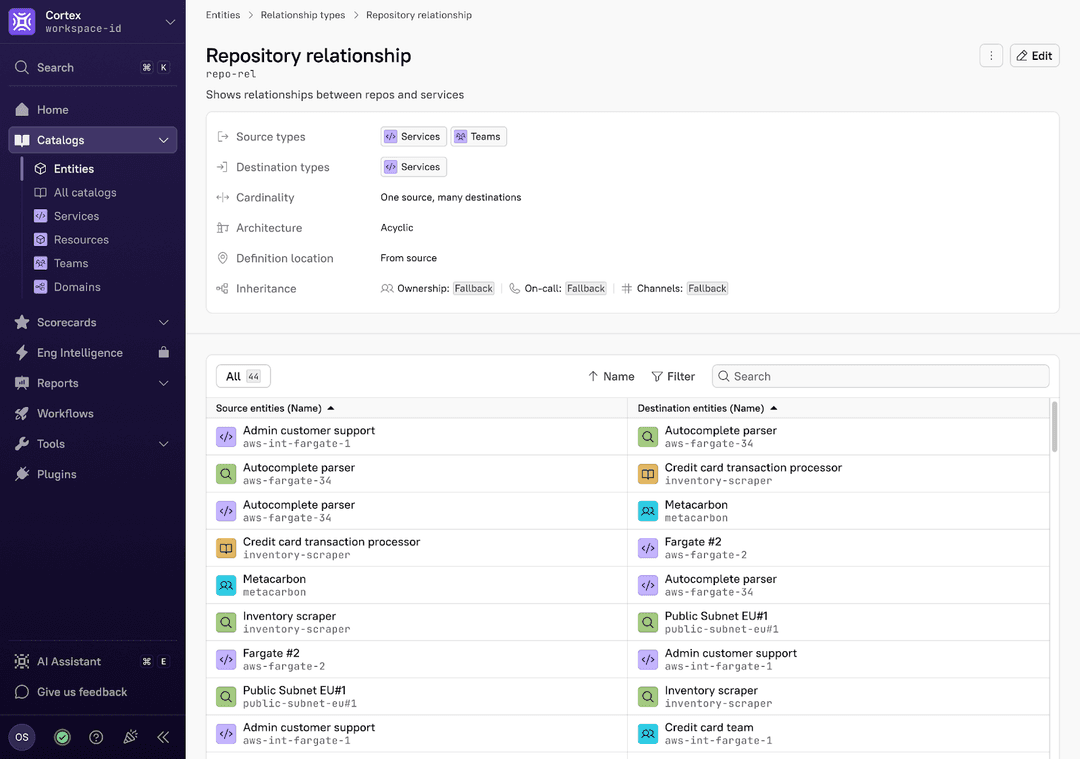Click the Cortex workspace logo
This screenshot has height=759, width=1080.
click(x=21, y=21)
